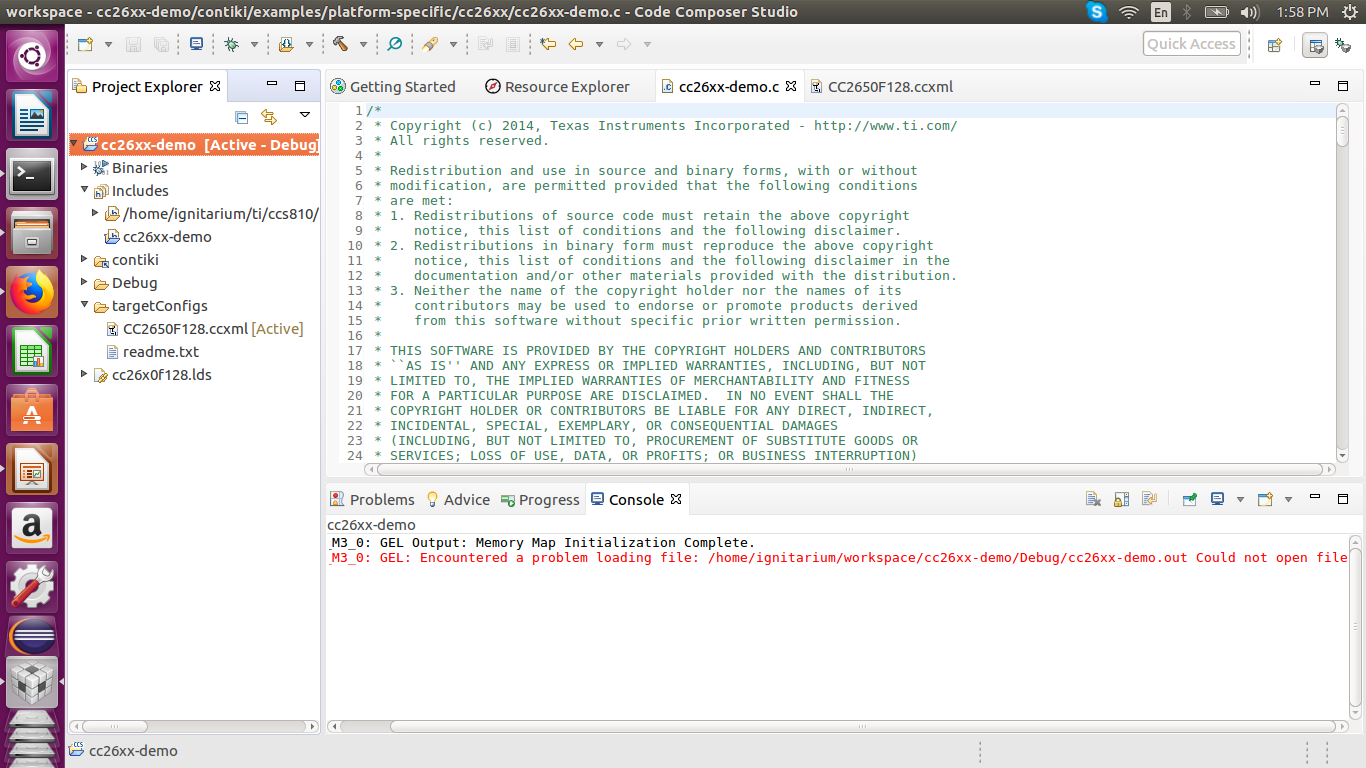Expand the cc26x0f128.lds item

tap(85, 375)
